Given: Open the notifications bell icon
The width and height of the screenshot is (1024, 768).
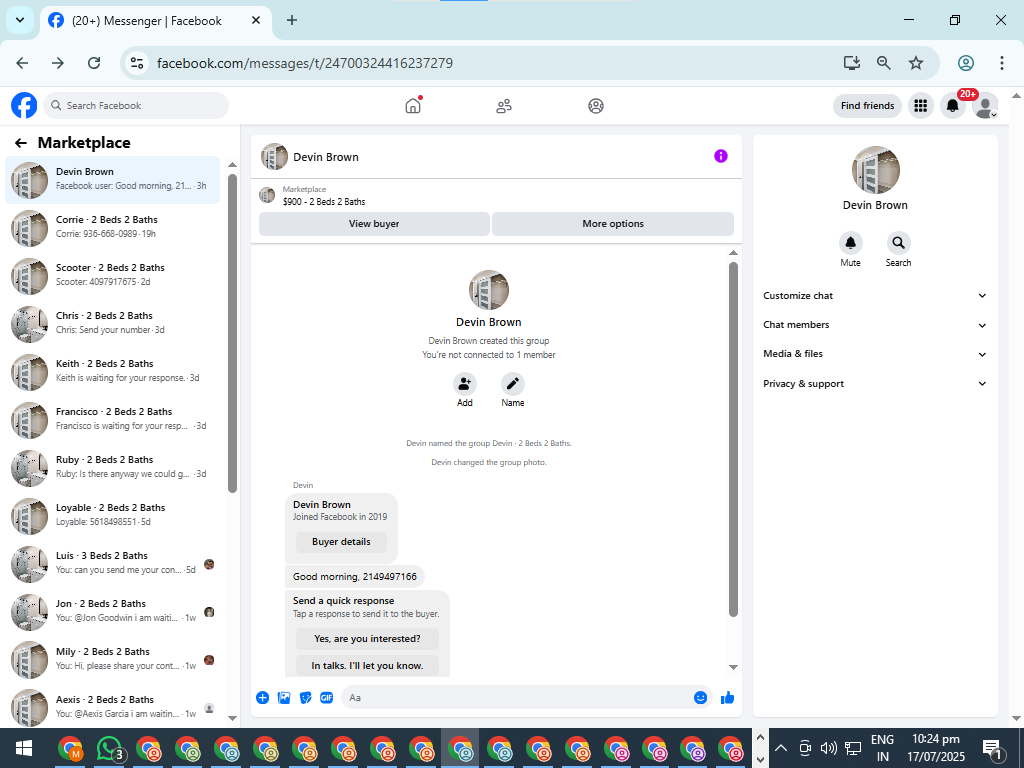Looking at the screenshot, I should coord(953,106).
